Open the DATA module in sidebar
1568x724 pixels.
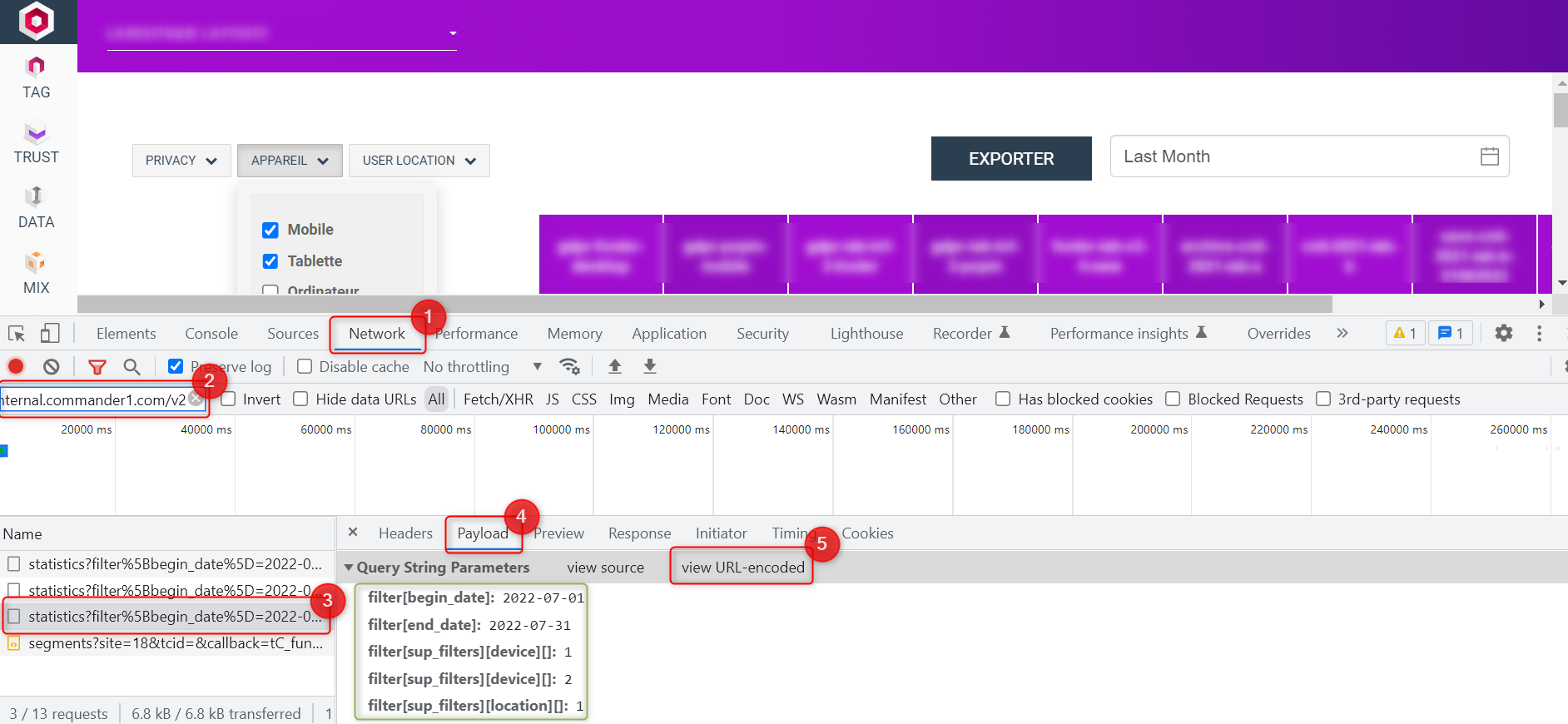click(36, 208)
